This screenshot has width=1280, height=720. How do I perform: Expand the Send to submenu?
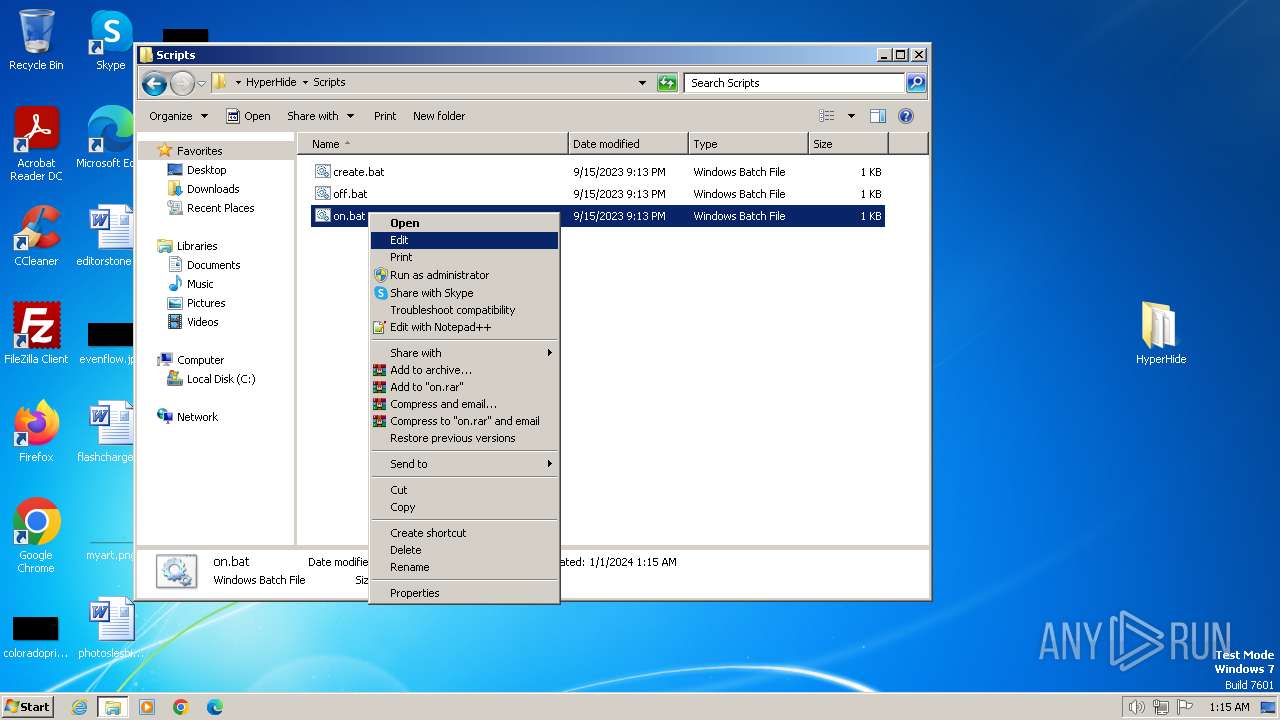464,464
